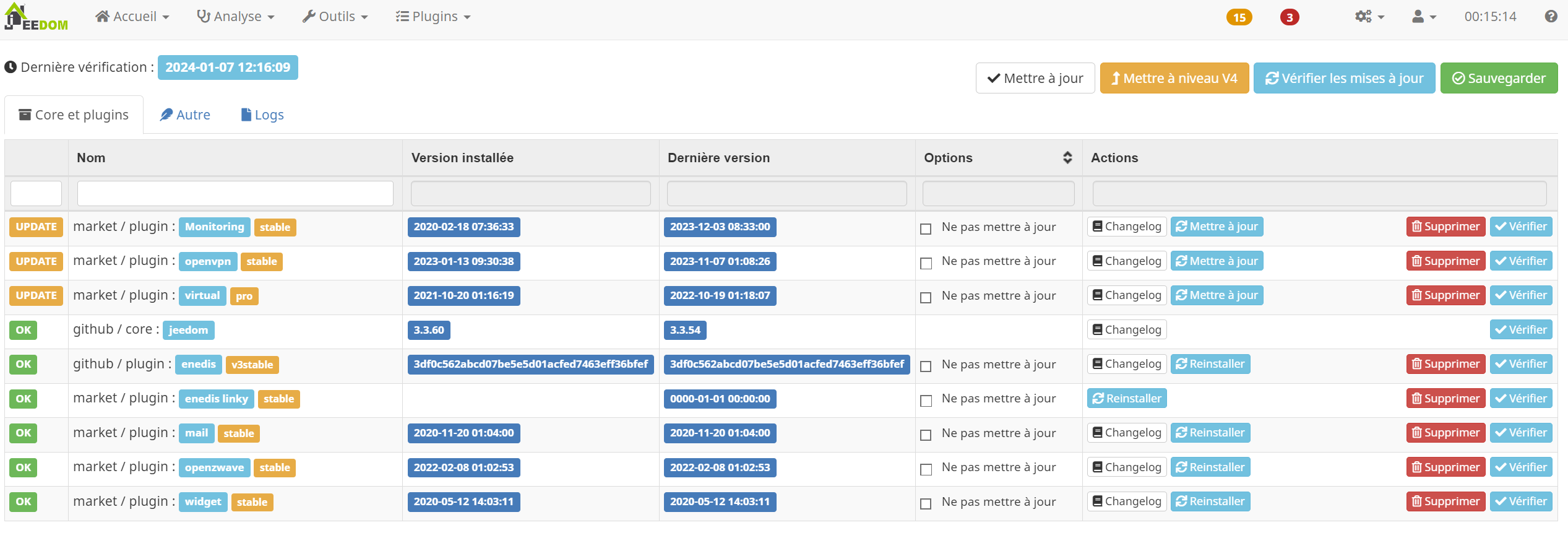Update the openvpn plugin via Mettre à jour
The image size is (1568, 551).
click(1217, 261)
